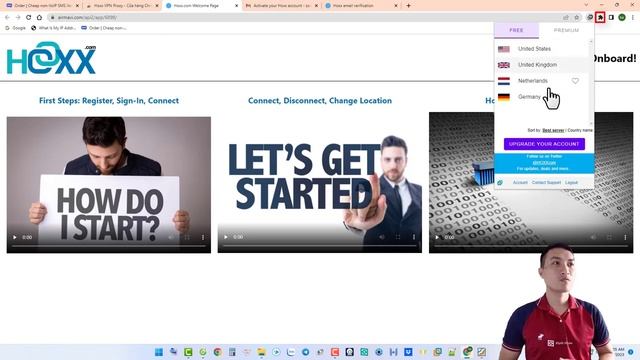Open Contact Support link

(546, 182)
